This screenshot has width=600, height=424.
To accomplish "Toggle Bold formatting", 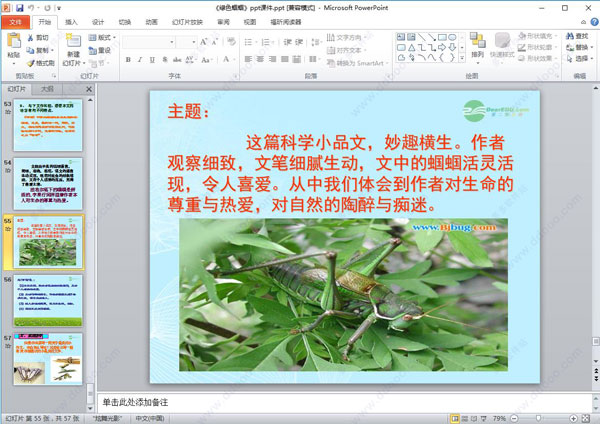I will pyautogui.click(x=128, y=59).
